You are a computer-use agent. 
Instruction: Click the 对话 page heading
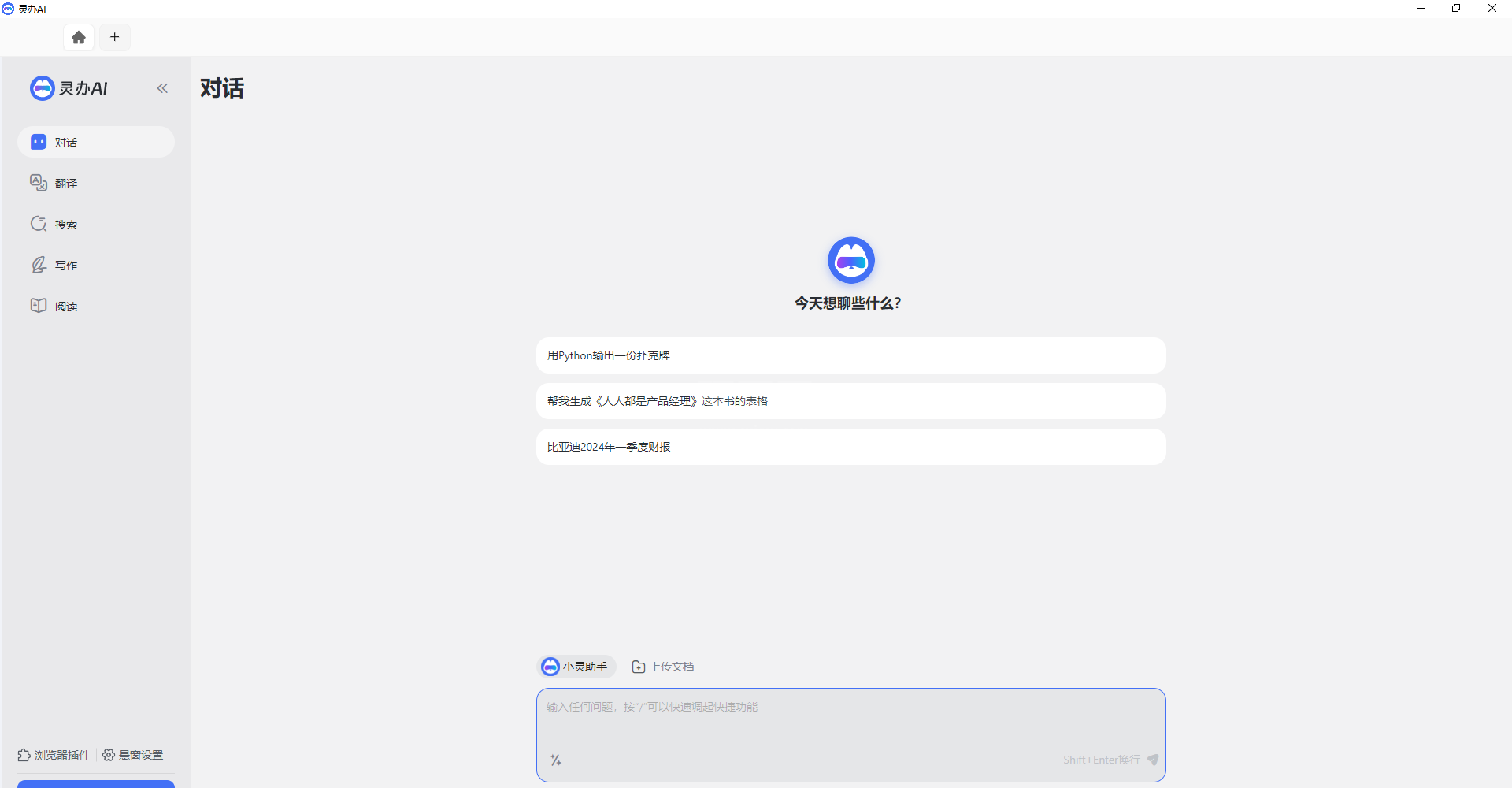point(222,88)
